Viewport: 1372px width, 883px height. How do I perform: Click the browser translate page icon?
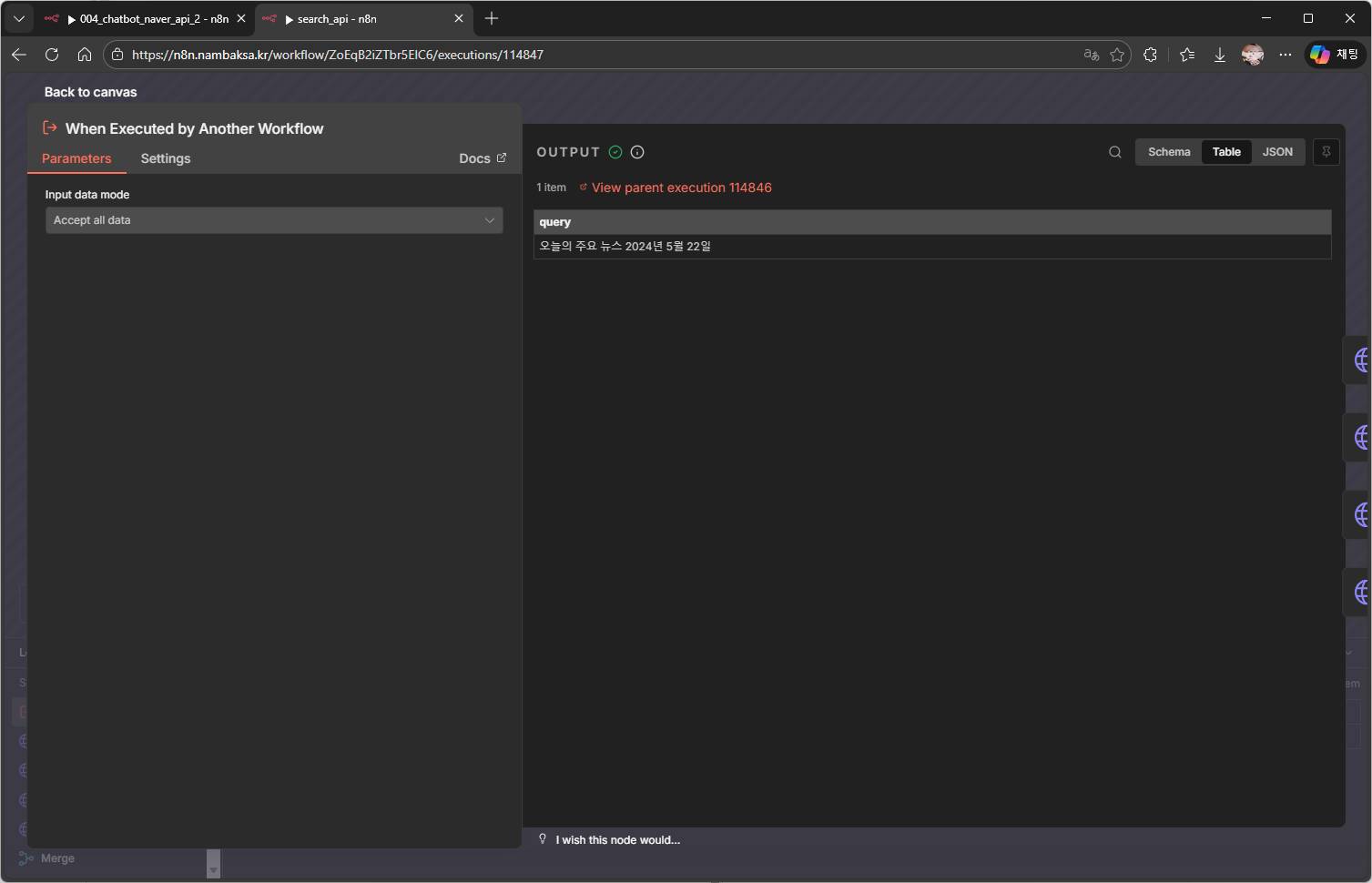tap(1091, 55)
